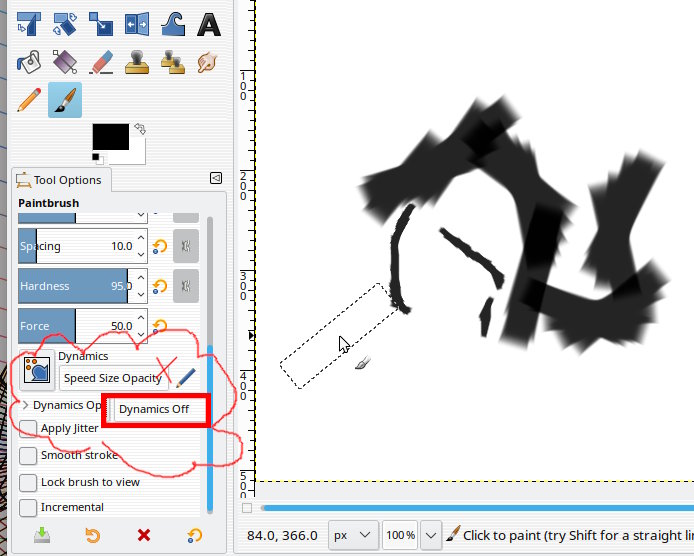Increase the Force value with up arrow
Viewport: 694px width, 556px height.
coord(141,317)
